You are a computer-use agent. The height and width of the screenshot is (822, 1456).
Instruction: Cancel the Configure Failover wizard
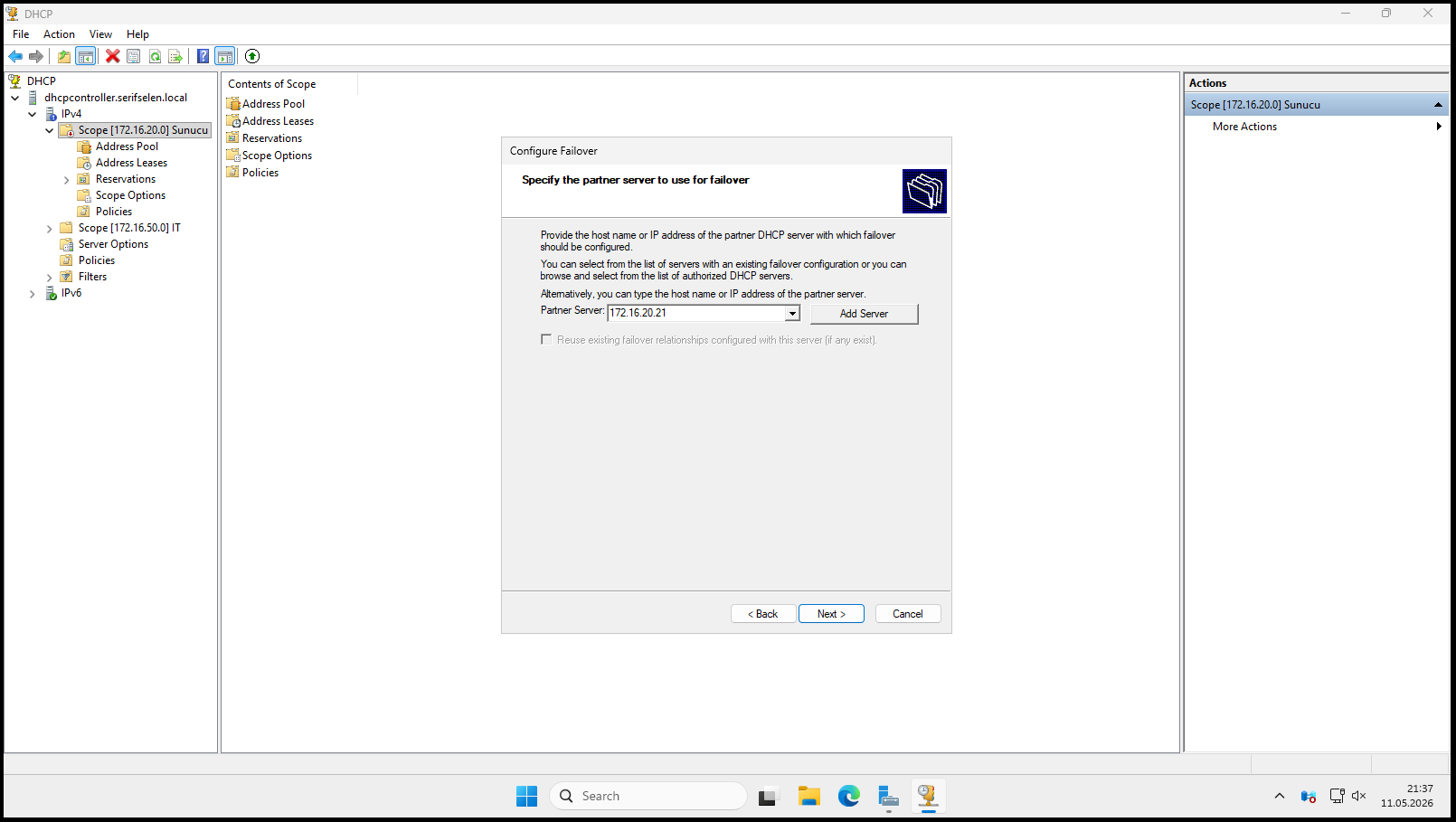(x=908, y=614)
